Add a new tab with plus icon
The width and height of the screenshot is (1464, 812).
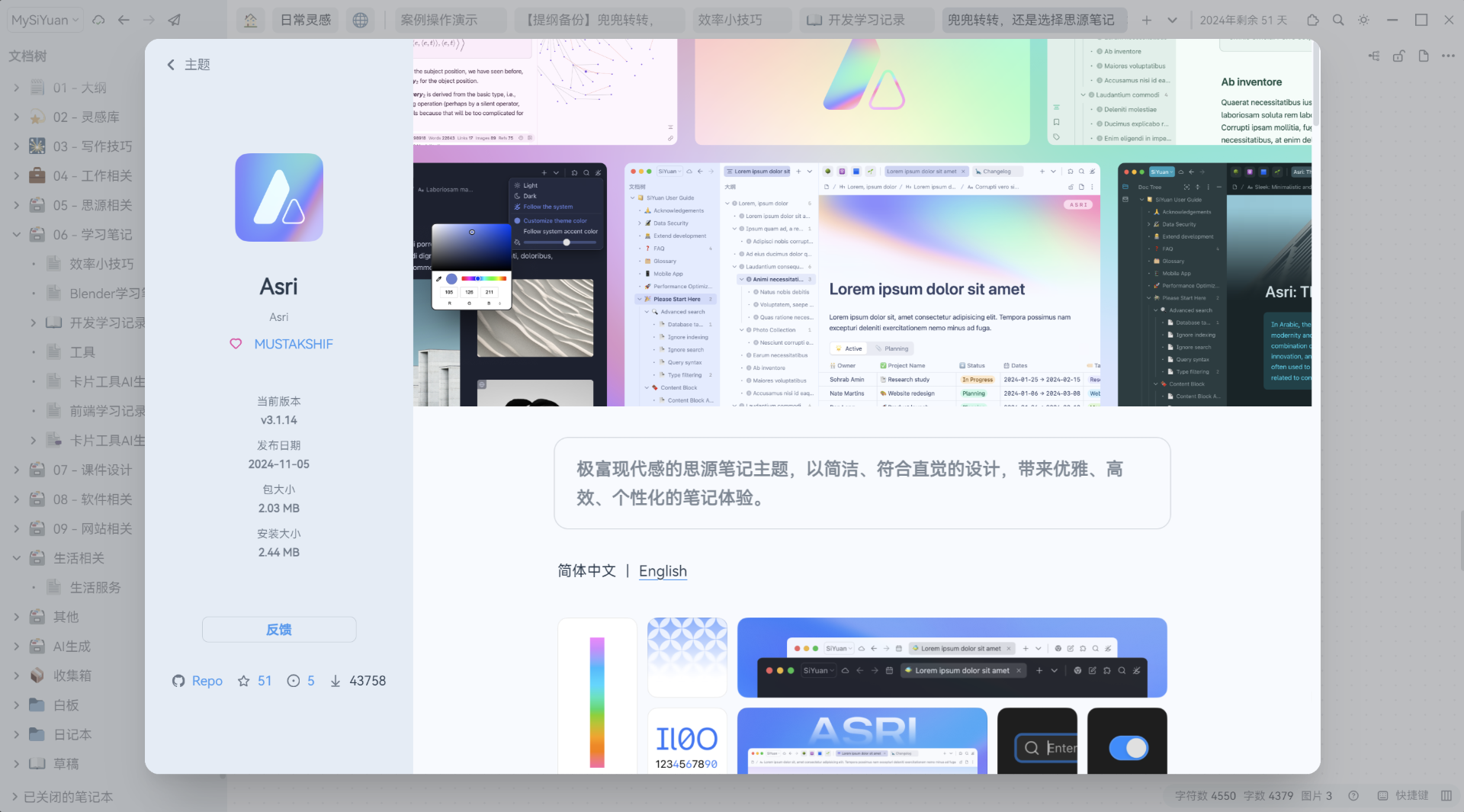point(1146,20)
